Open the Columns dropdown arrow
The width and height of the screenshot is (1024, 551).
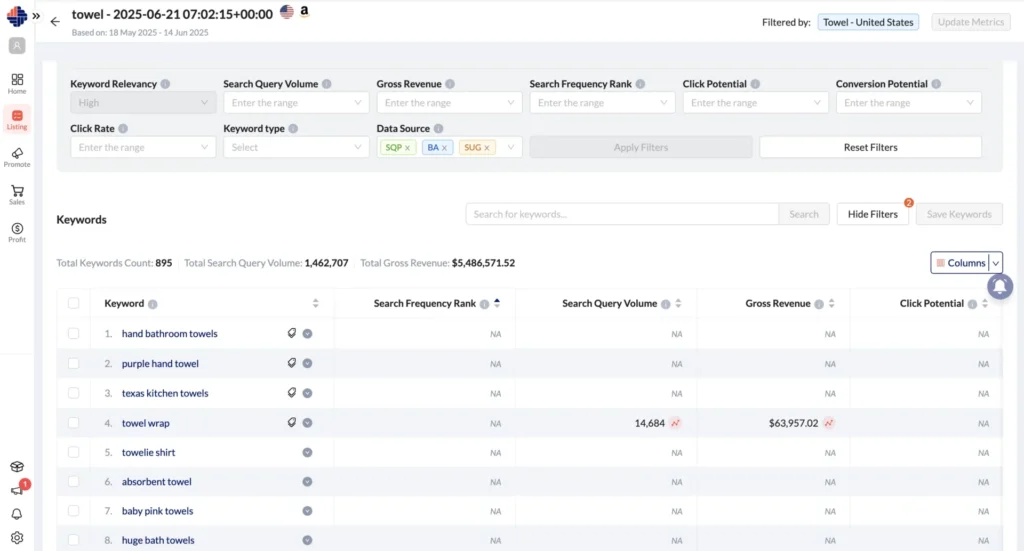995,263
